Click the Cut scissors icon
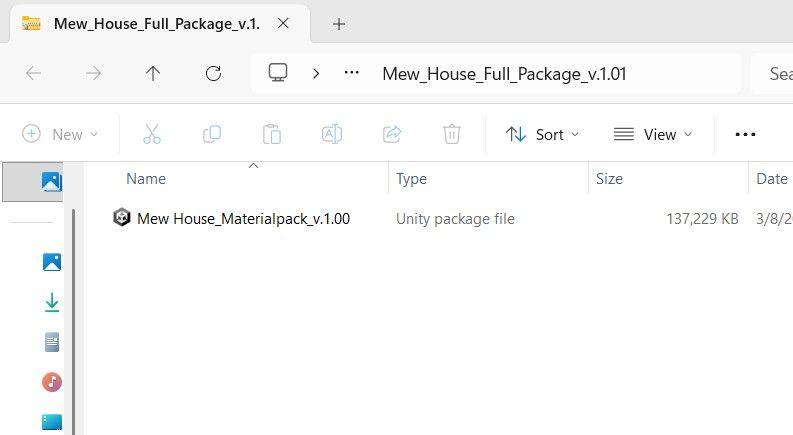The image size is (793, 435). click(152, 134)
